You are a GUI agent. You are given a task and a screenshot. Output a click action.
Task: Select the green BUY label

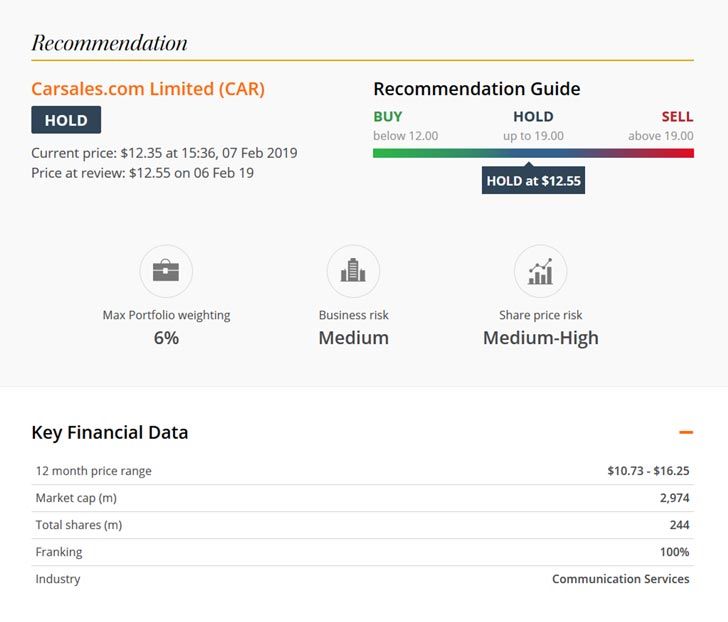click(x=388, y=117)
